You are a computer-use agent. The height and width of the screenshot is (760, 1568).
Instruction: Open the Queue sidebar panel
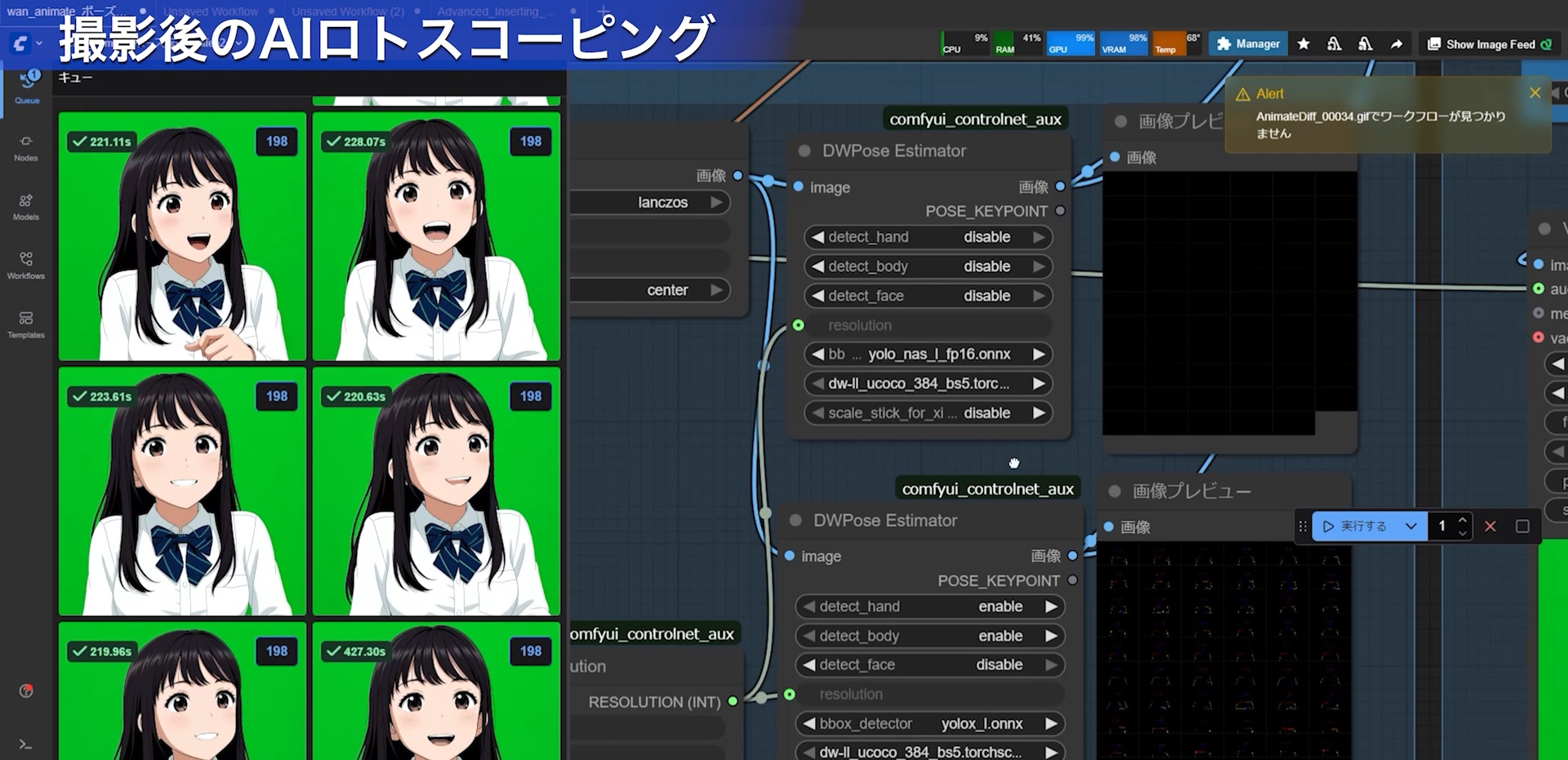pyautogui.click(x=27, y=86)
